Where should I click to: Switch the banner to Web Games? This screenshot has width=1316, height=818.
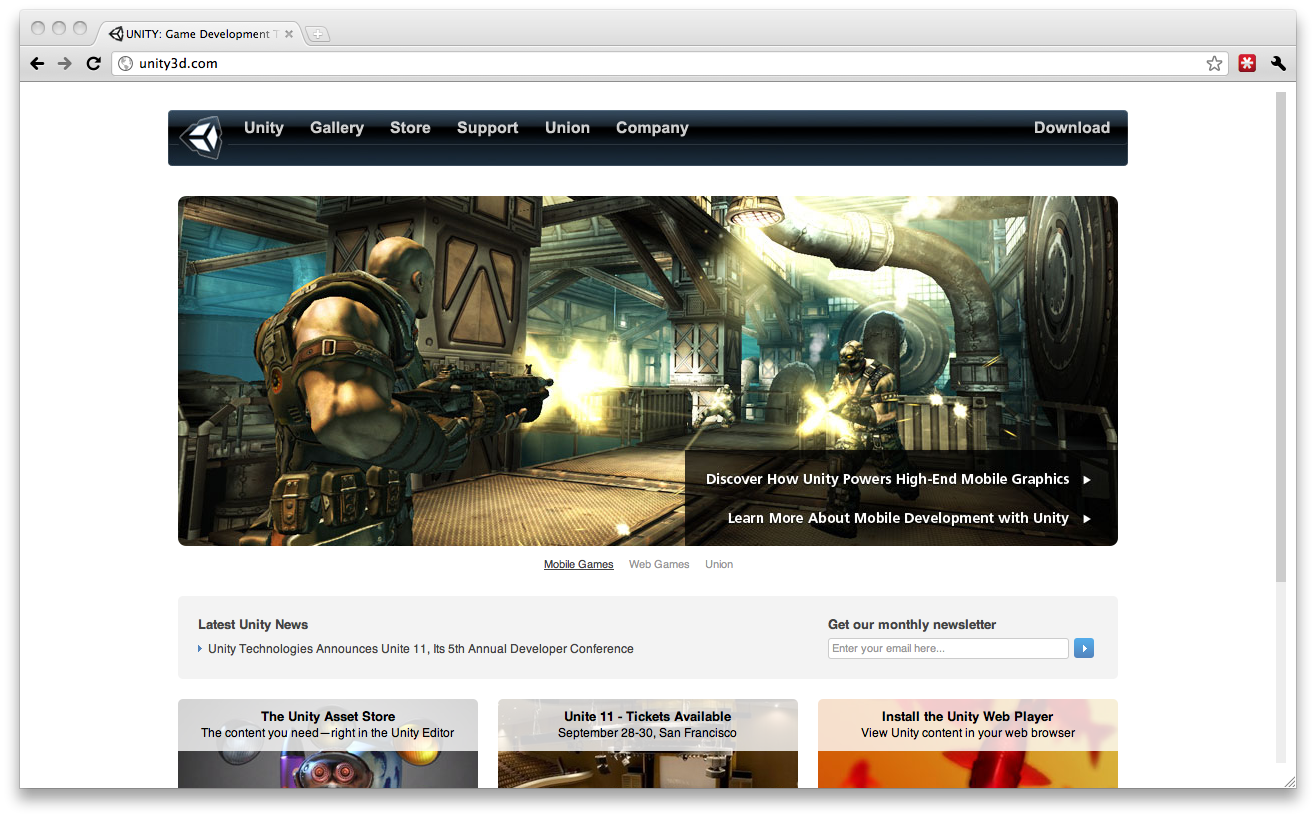click(x=659, y=564)
